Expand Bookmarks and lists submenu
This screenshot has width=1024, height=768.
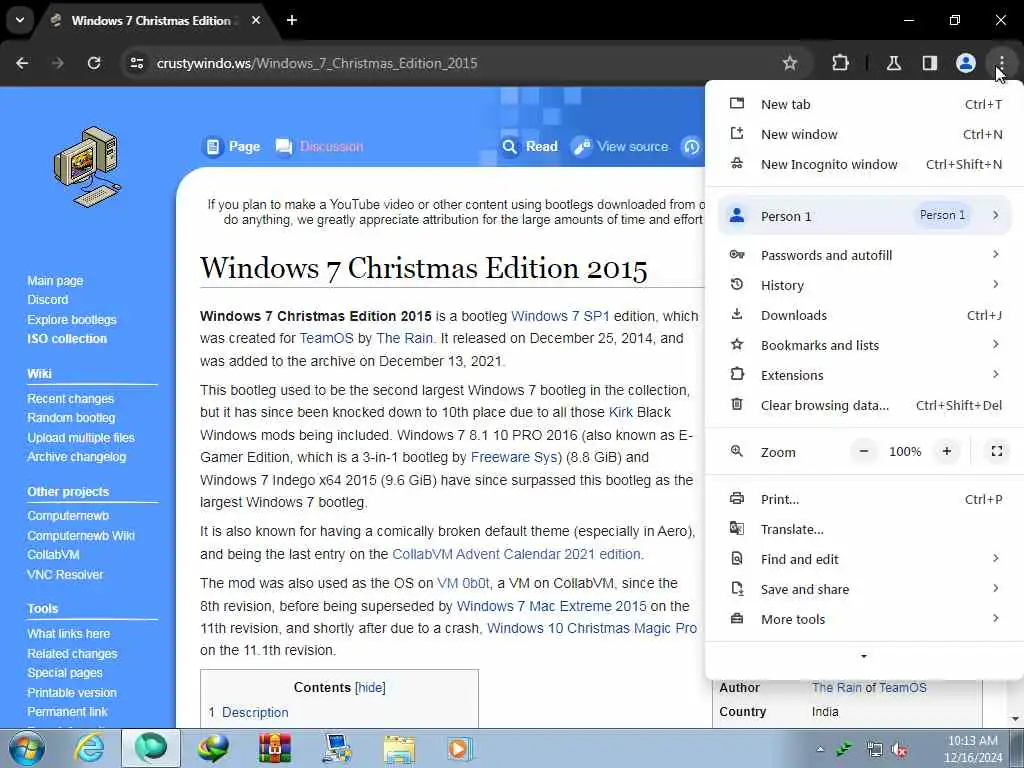[865, 345]
